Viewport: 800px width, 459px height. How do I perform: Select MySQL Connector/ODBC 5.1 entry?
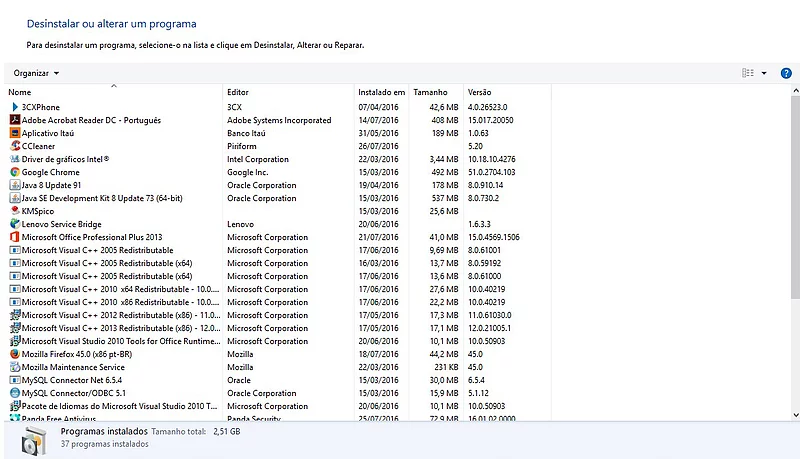(x=73, y=393)
